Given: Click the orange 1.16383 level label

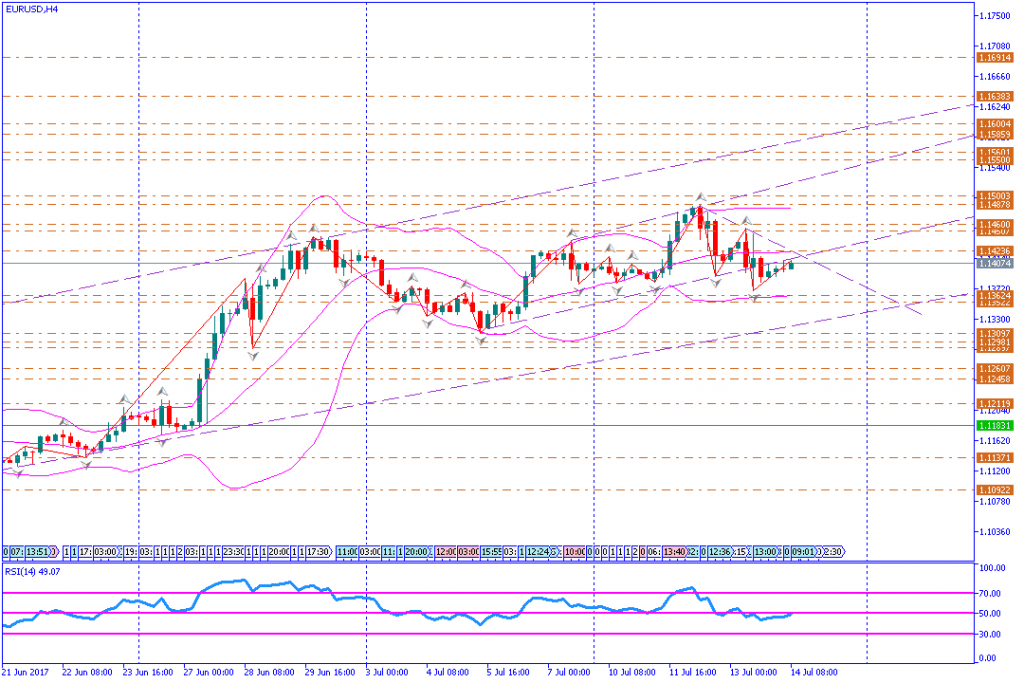Looking at the screenshot, I should [994, 96].
